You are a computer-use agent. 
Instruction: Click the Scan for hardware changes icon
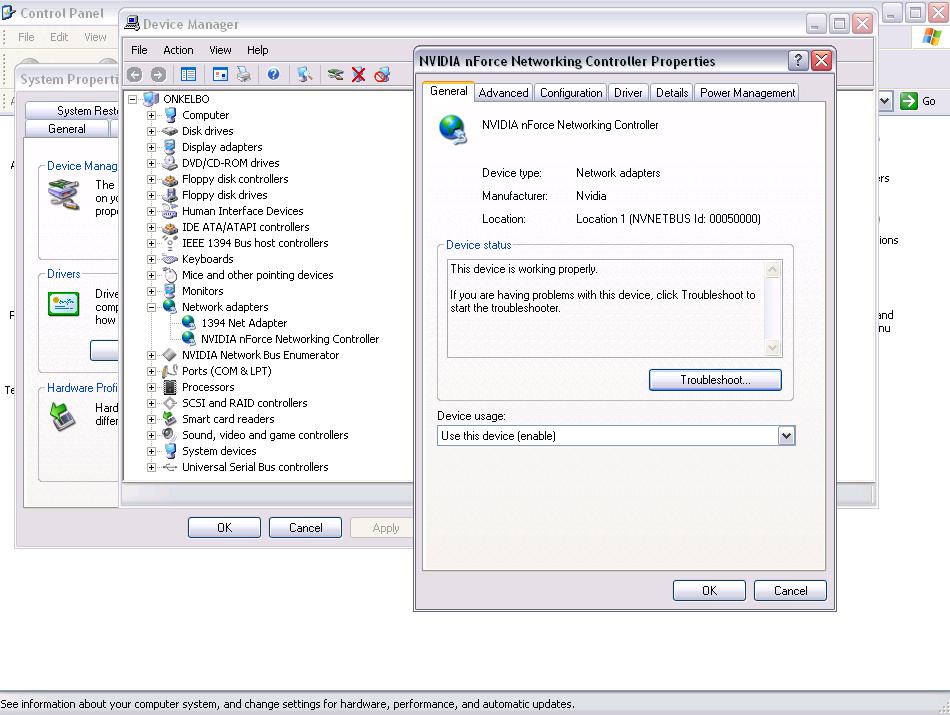[305, 75]
